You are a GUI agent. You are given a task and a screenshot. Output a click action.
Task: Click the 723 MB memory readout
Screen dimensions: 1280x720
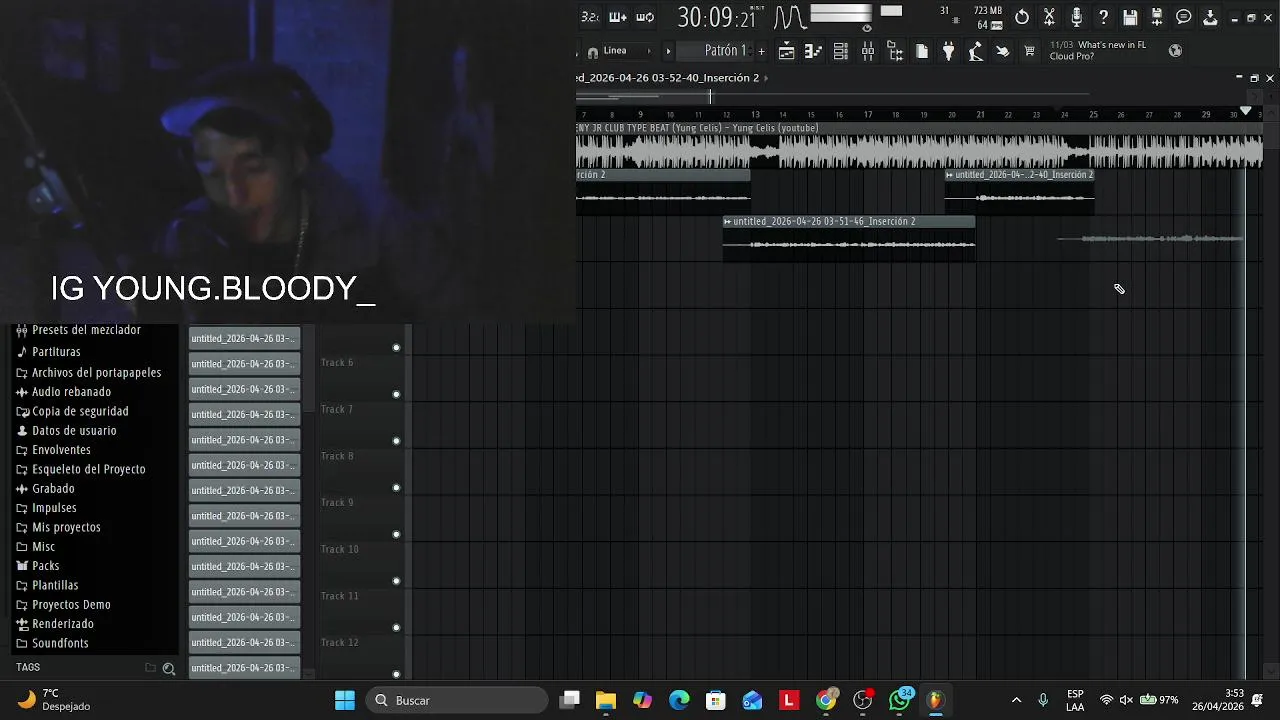pos(987,11)
